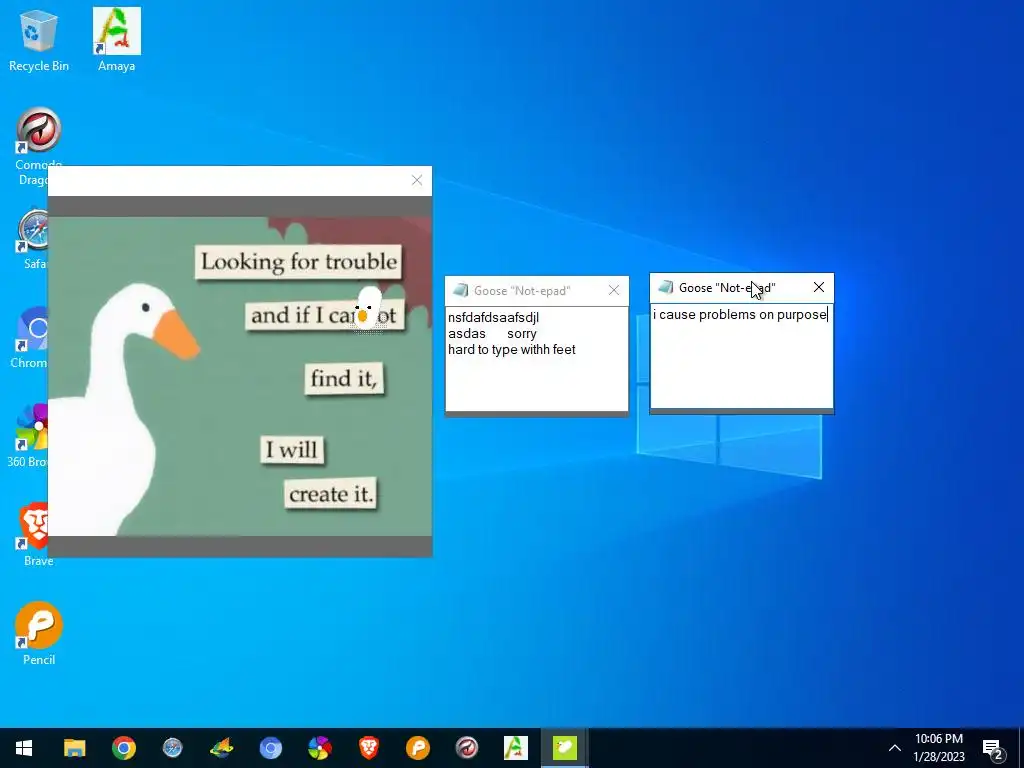Viewport: 1024px width, 768px height.
Task: Launch Safari from the taskbar
Action: [172, 748]
